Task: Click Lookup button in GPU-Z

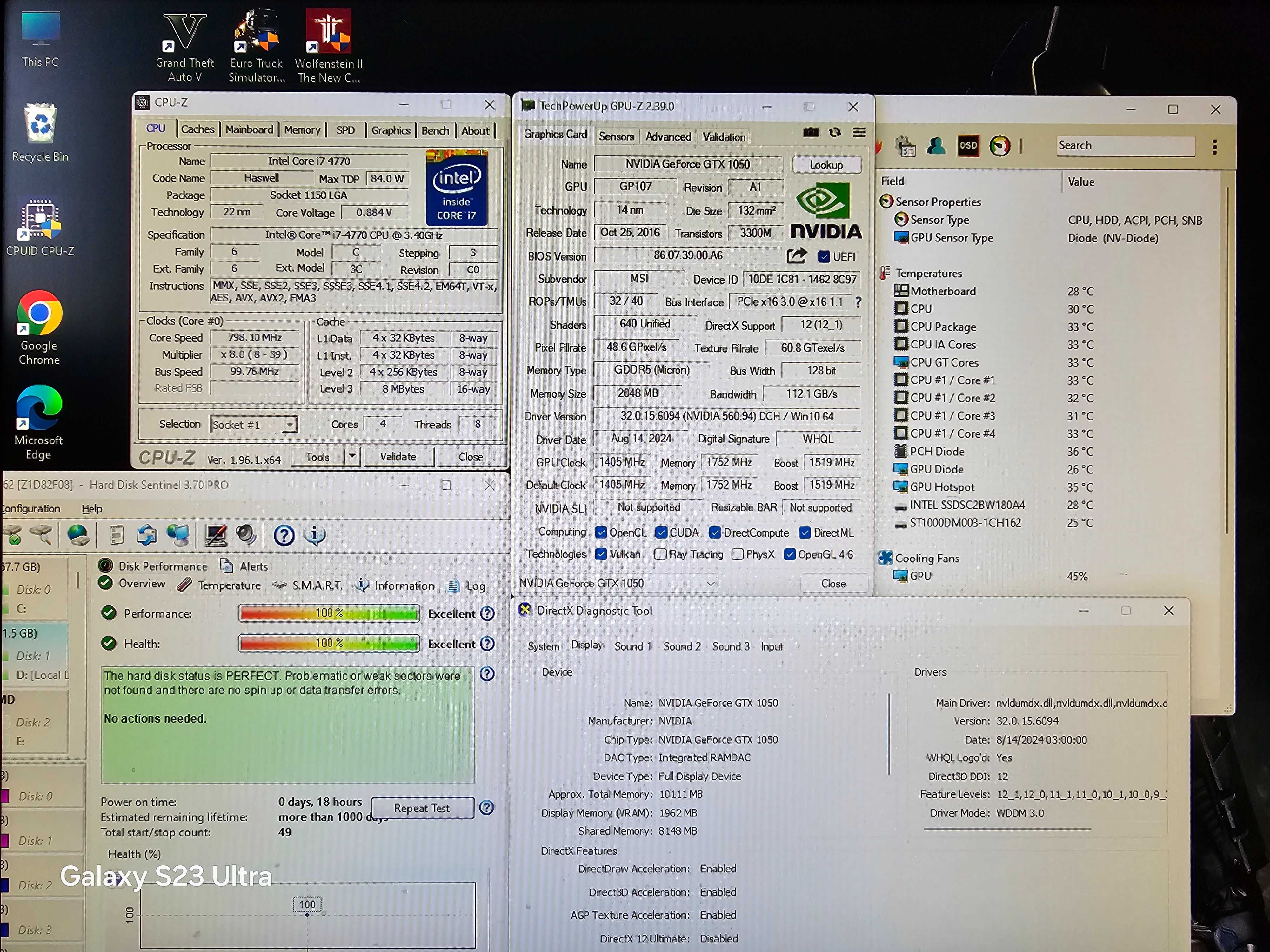Action: pos(826,165)
